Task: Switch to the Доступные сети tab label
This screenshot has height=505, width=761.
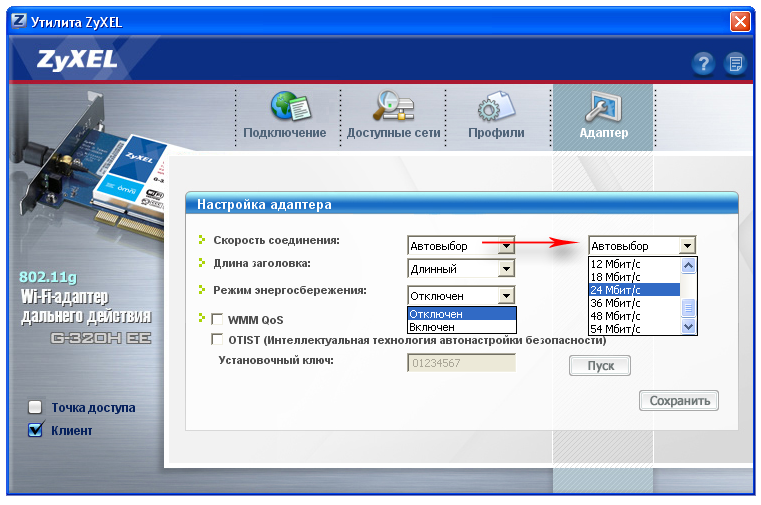Action: point(394,132)
